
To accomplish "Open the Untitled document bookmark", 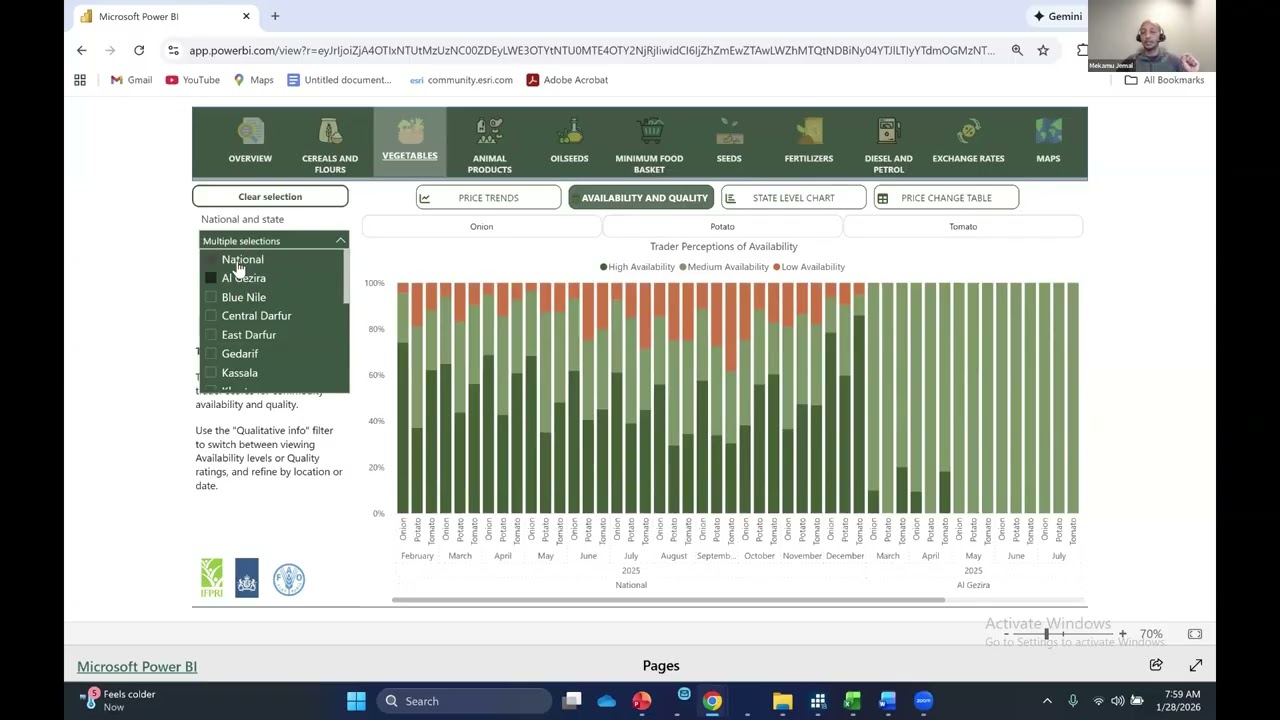I will (x=339, y=80).
